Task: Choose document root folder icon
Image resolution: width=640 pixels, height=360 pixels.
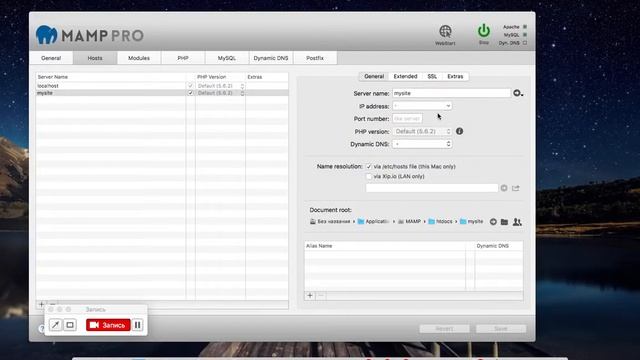Action: pyautogui.click(x=504, y=222)
